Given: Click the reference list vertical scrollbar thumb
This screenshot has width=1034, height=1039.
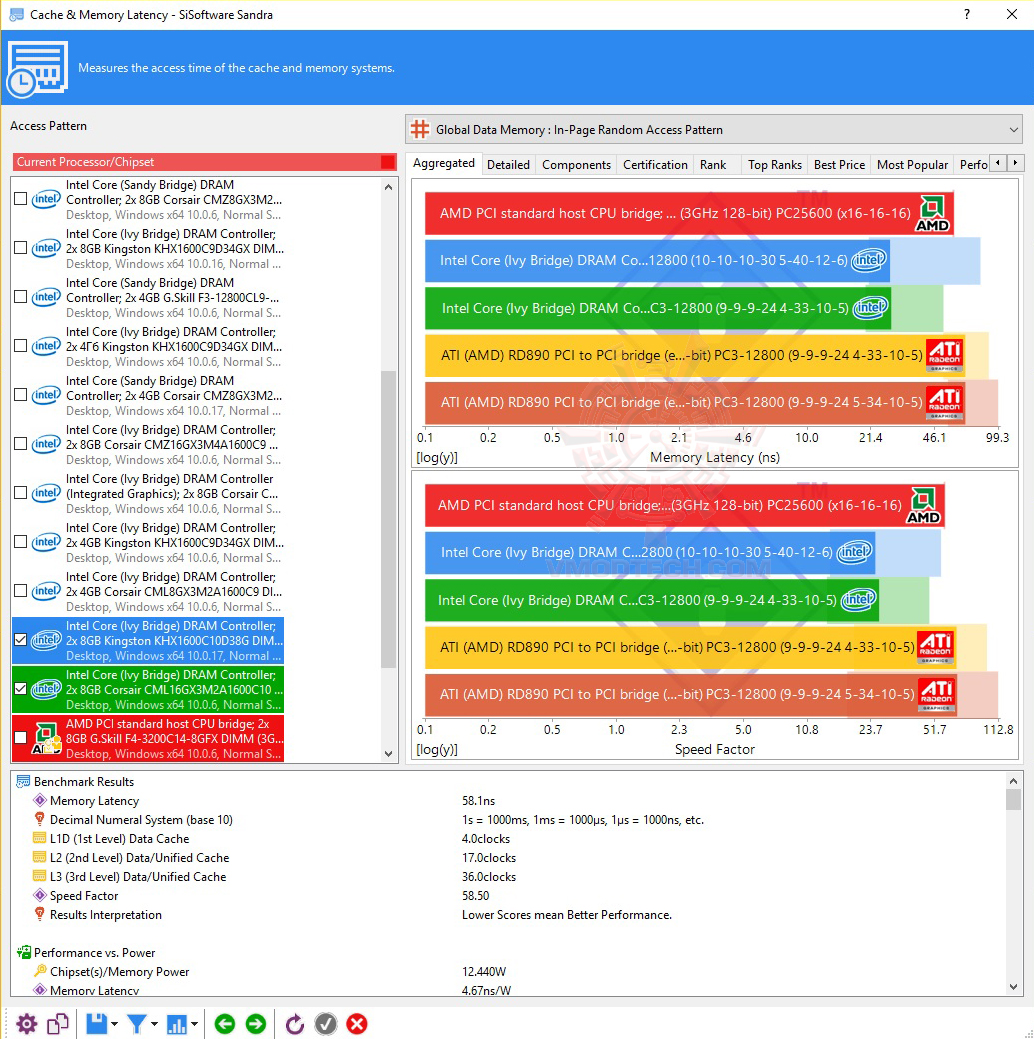Looking at the screenshot, I should point(388,518).
